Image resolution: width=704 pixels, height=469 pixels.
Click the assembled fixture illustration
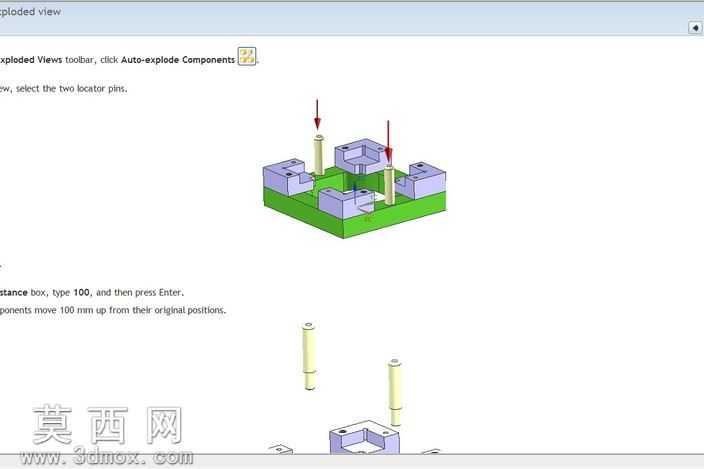coord(354,169)
